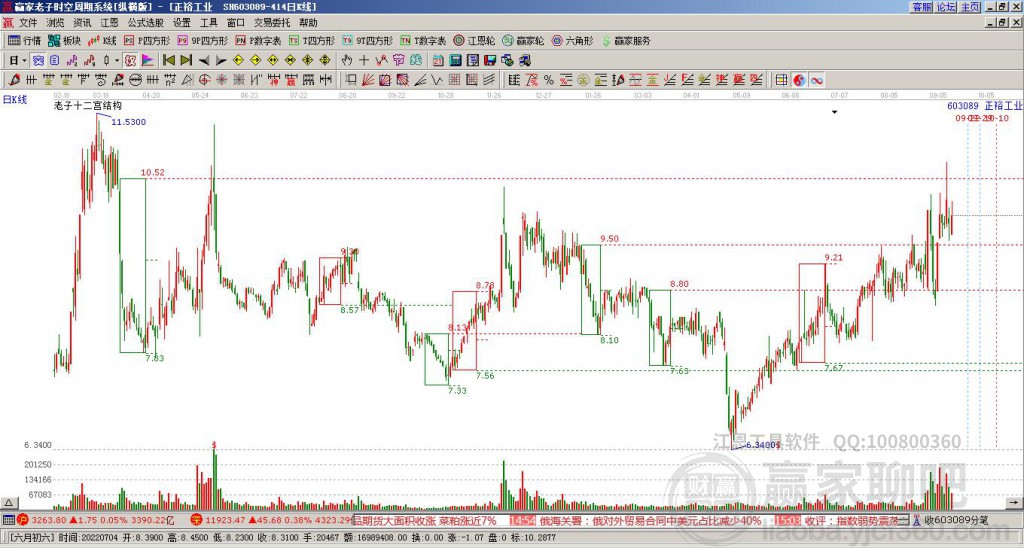Open the 9P四方形 tool
The width and height of the screenshot is (1024, 548).
(203, 40)
